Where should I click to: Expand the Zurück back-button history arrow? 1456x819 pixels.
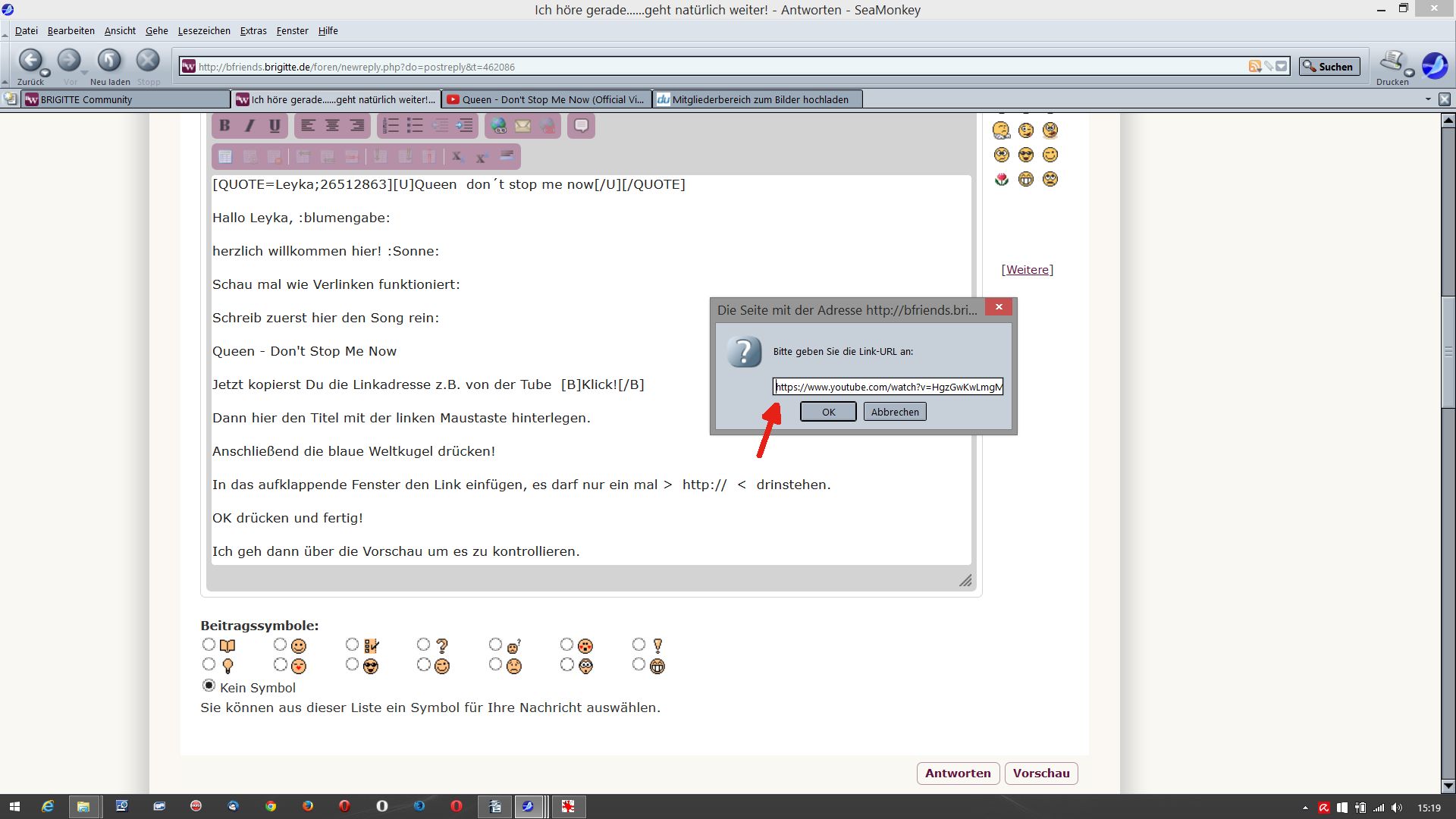tap(45, 74)
